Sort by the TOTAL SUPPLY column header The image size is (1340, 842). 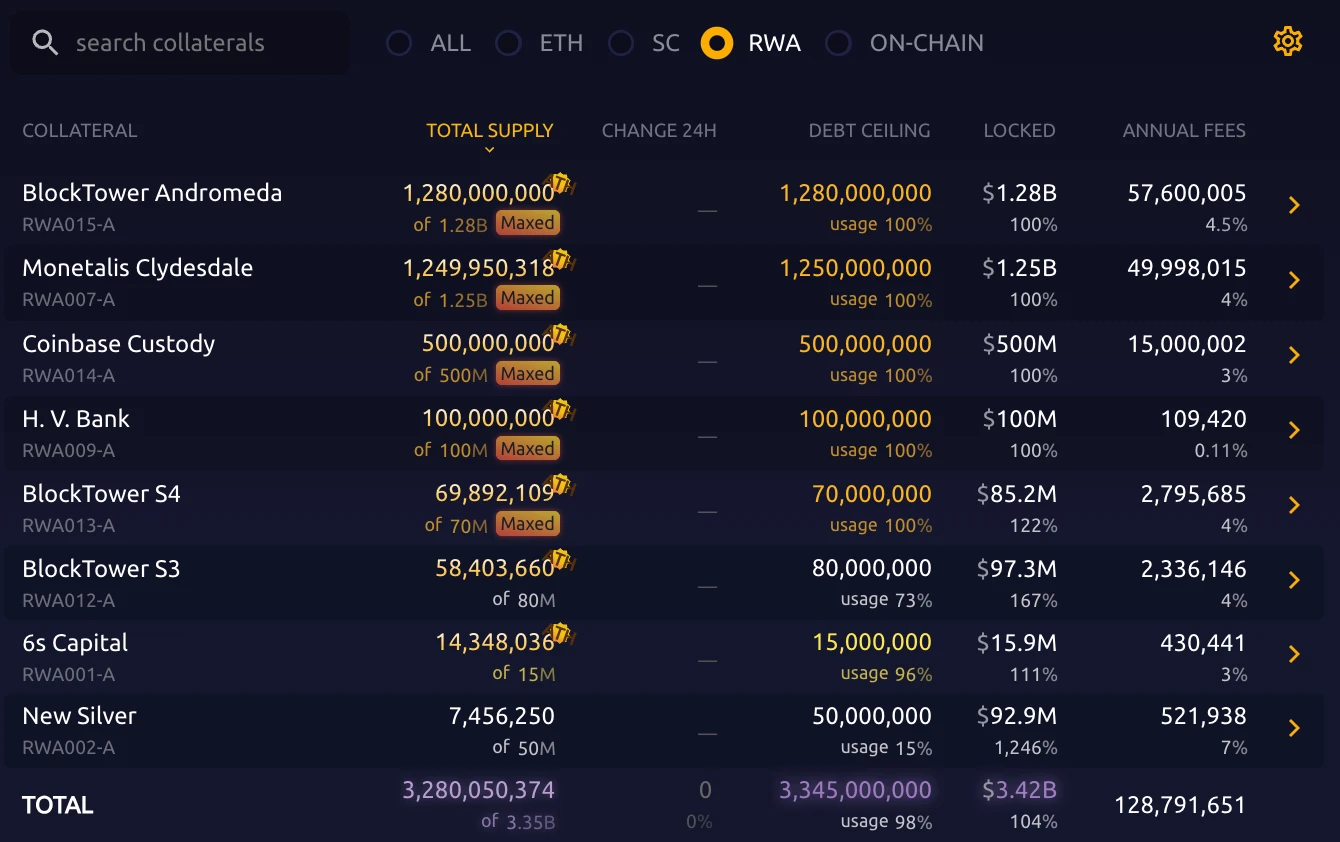[x=489, y=130]
